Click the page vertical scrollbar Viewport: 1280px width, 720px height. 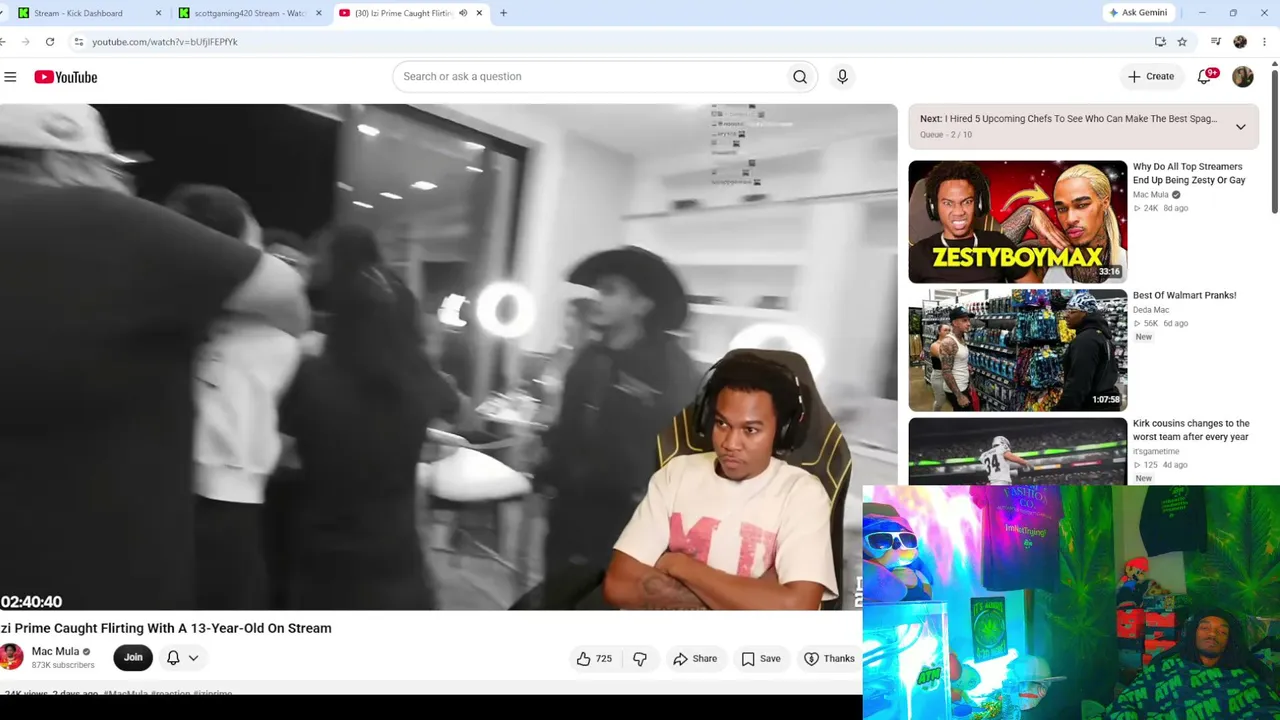tap(1275, 140)
